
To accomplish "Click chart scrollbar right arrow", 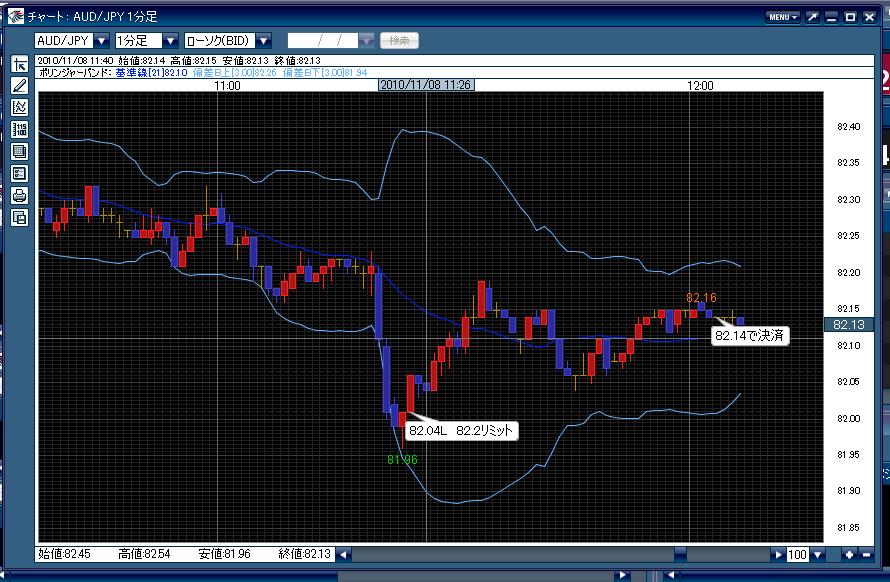I will [778, 554].
